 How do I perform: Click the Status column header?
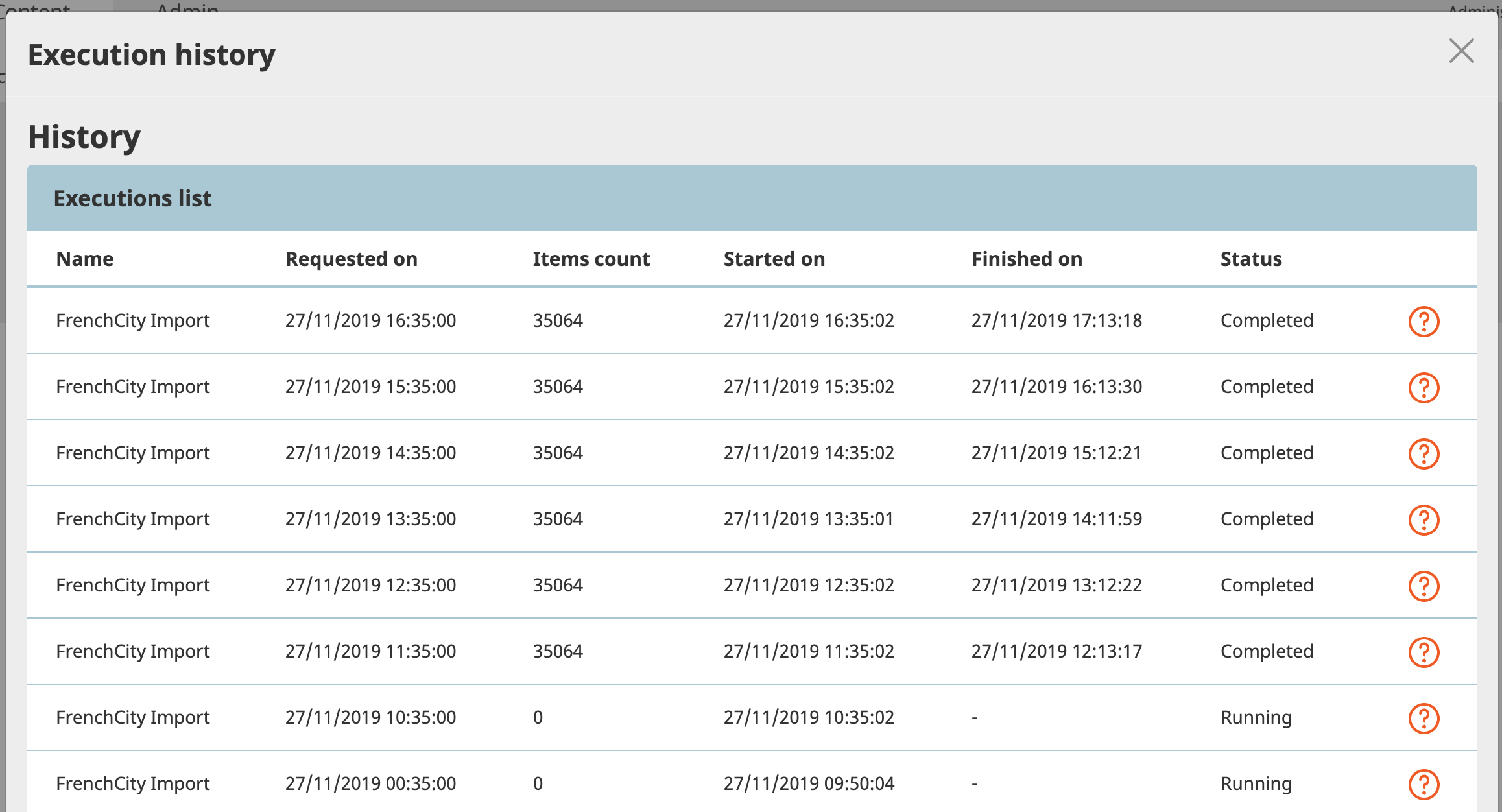tap(1250, 259)
